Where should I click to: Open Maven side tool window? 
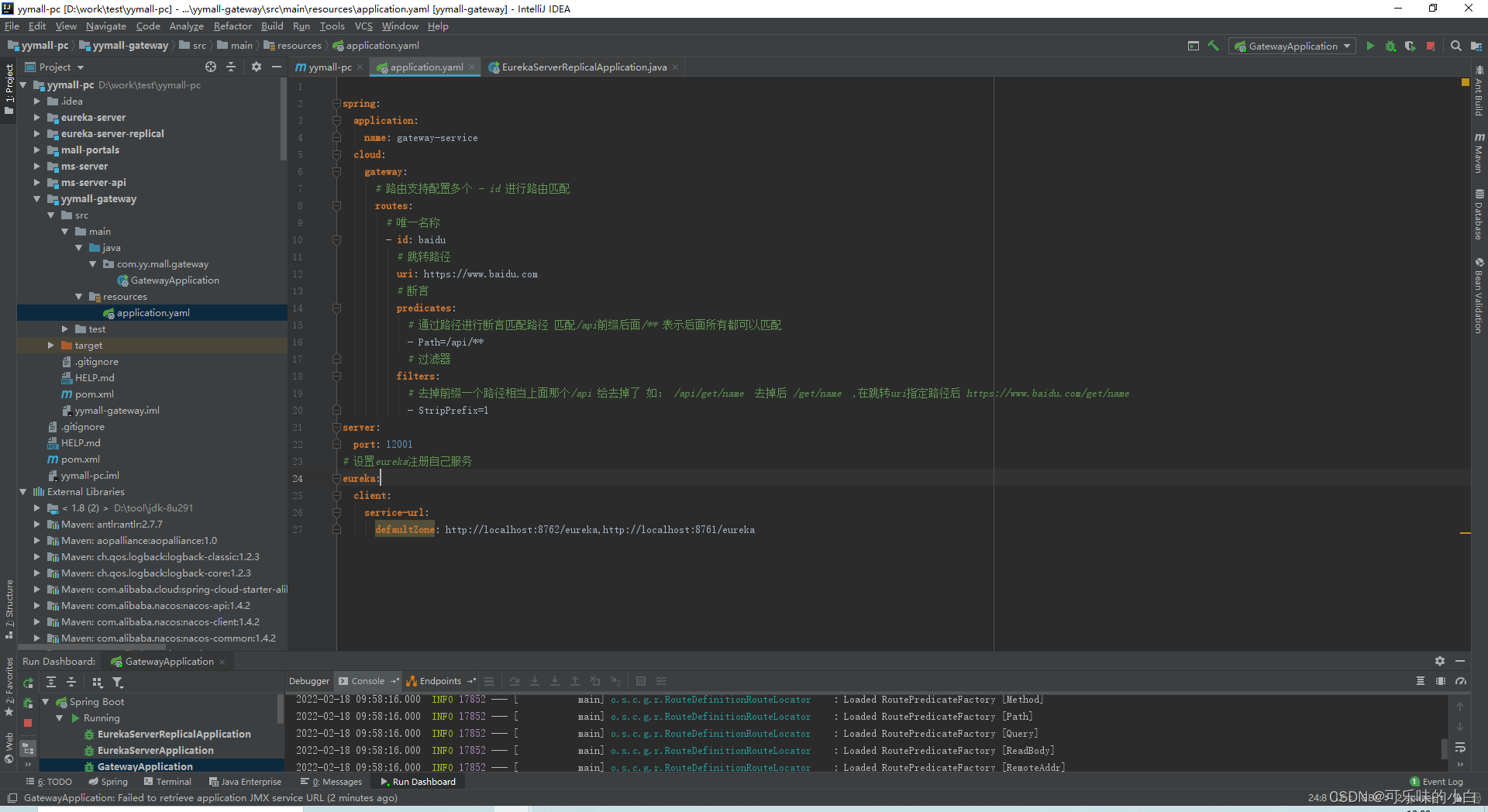[1479, 153]
